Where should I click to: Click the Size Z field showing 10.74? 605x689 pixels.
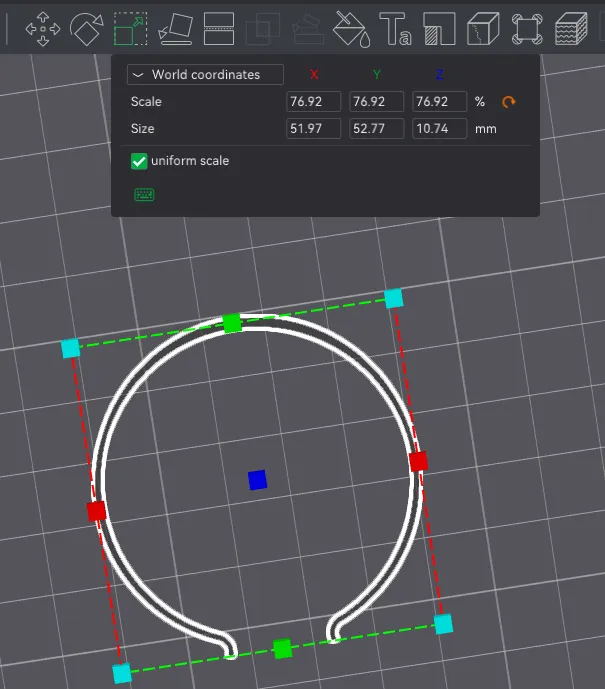pyautogui.click(x=439, y=129)
